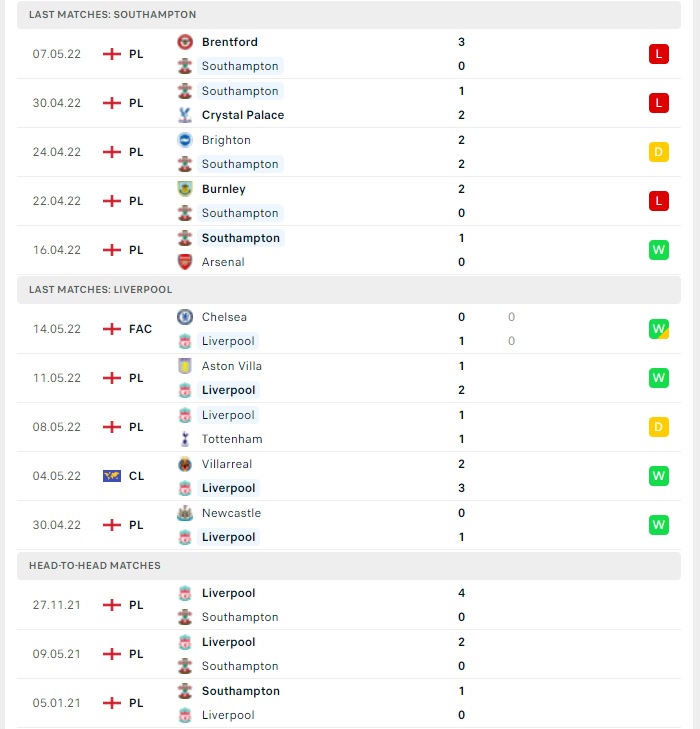Click the Crystal Palace crest icon
Image resolution: width=700 pixels, height=729 pixels.
[x=185, y=115]
